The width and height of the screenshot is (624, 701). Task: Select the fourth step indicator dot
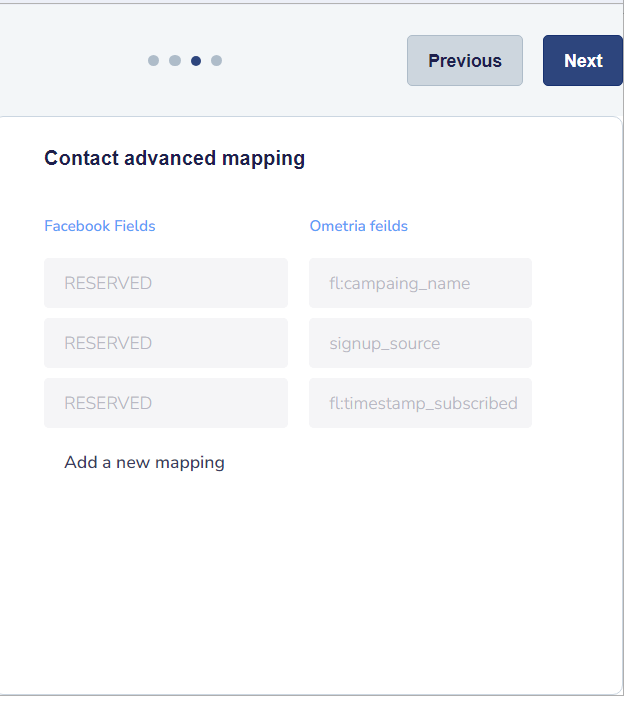point(216,60)
